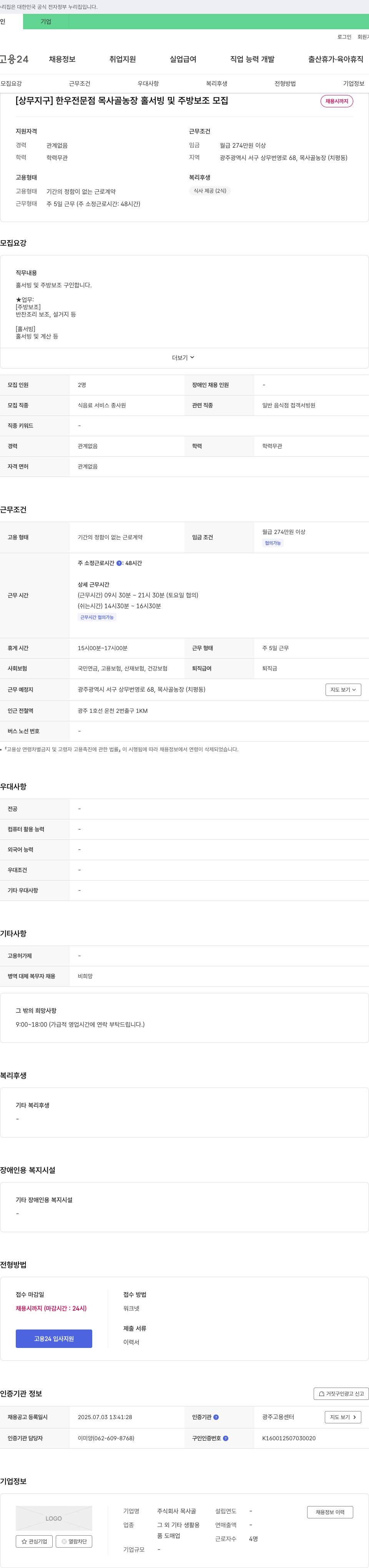Click the 협의가능 tag under 임금 조건
369x1568 pixels.
click(x=273, y=543)
